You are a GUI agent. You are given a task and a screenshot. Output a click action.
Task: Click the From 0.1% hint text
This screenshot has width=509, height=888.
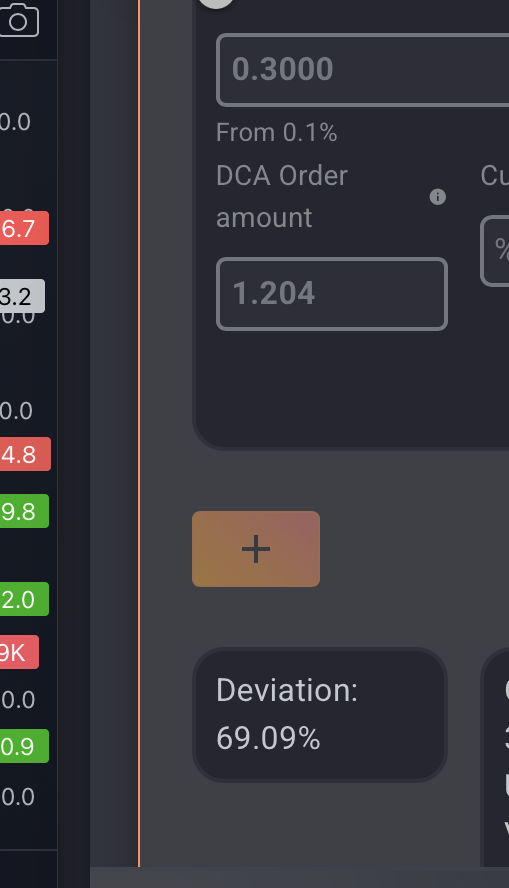pyautogui.click(x=277, y=133)
